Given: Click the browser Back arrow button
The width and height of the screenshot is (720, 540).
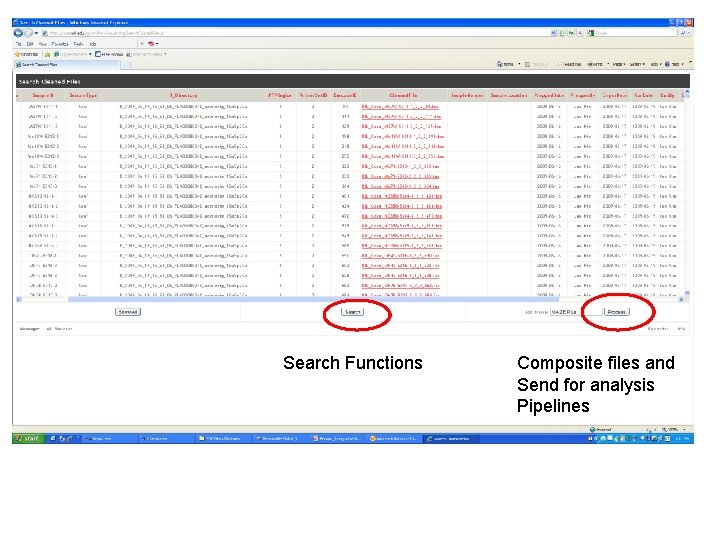Looking at the screenshot, I should coord(18,33).
